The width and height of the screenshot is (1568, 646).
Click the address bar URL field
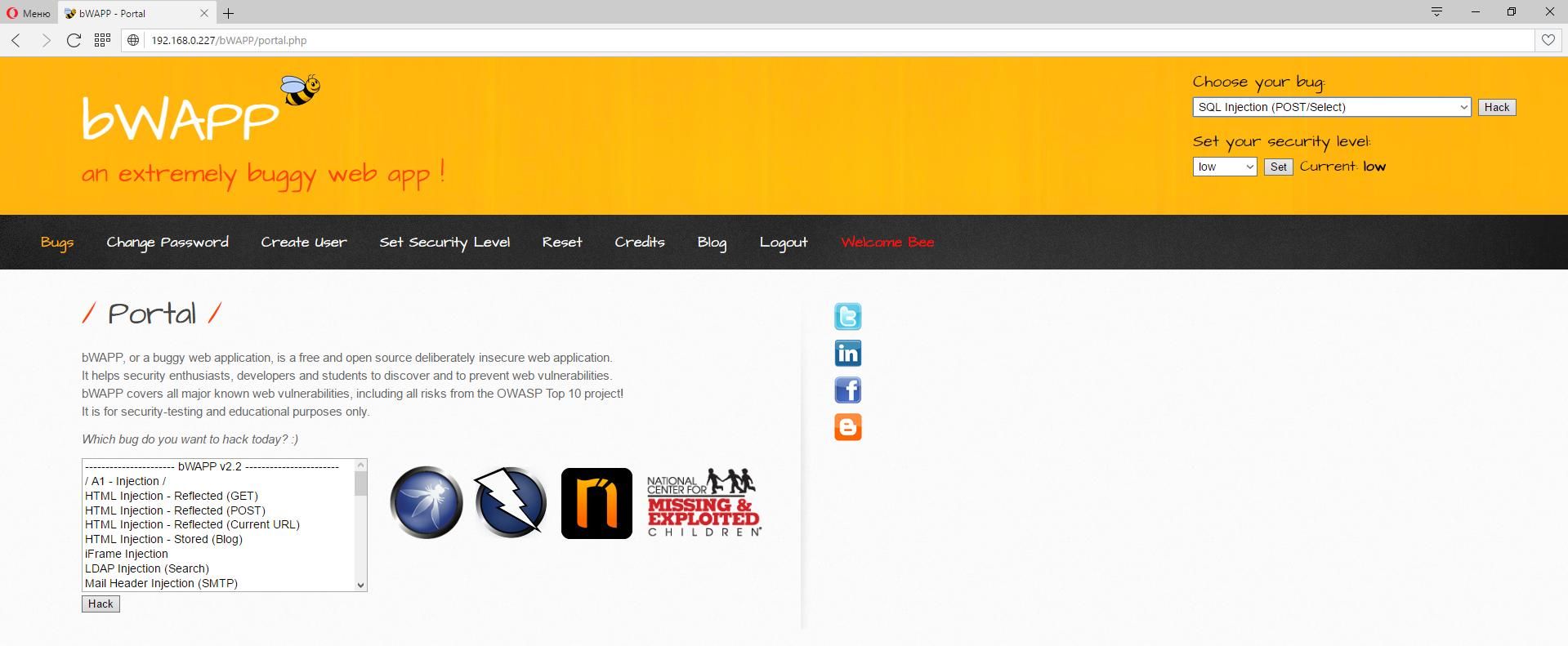click(827, 40)
